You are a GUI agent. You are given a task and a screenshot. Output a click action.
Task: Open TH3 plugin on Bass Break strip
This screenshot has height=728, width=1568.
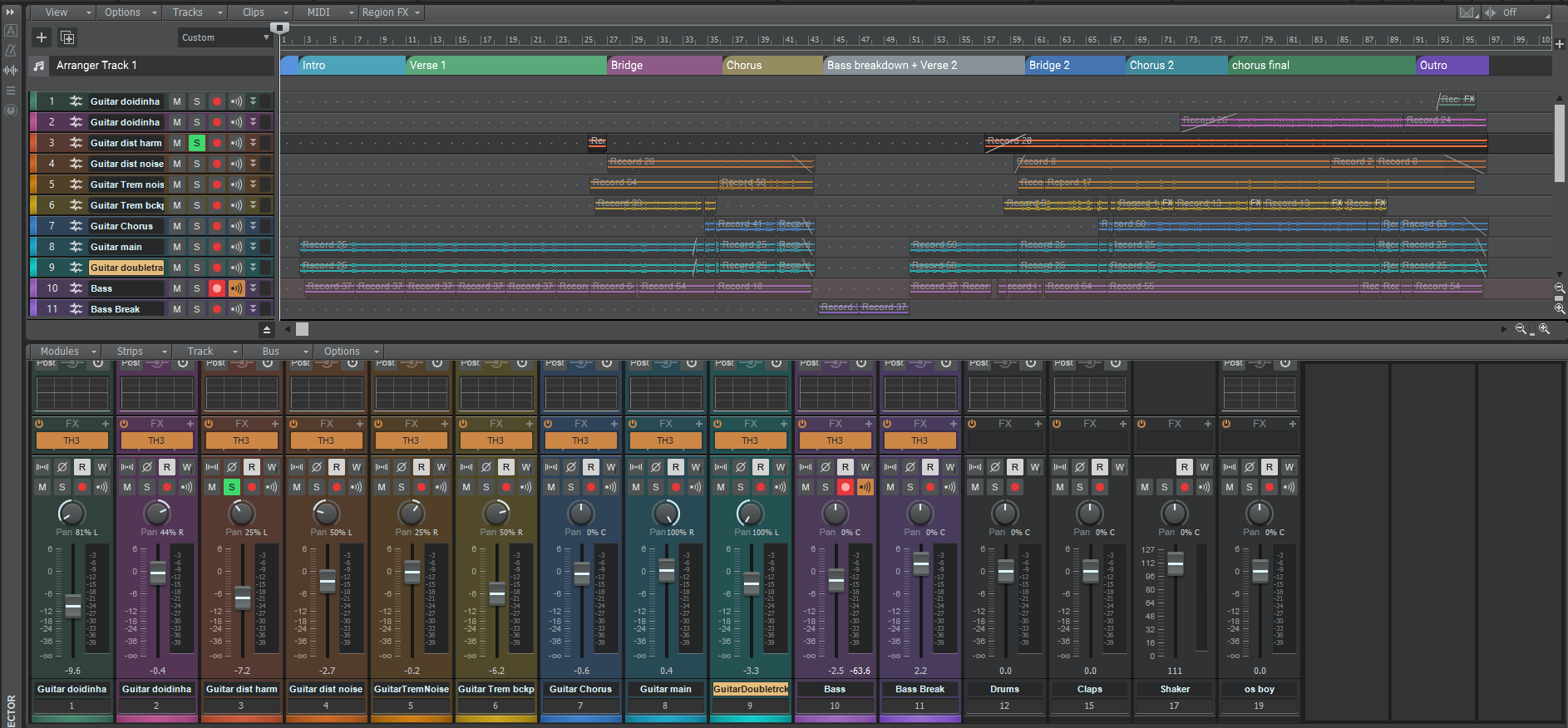coord(920,440)
